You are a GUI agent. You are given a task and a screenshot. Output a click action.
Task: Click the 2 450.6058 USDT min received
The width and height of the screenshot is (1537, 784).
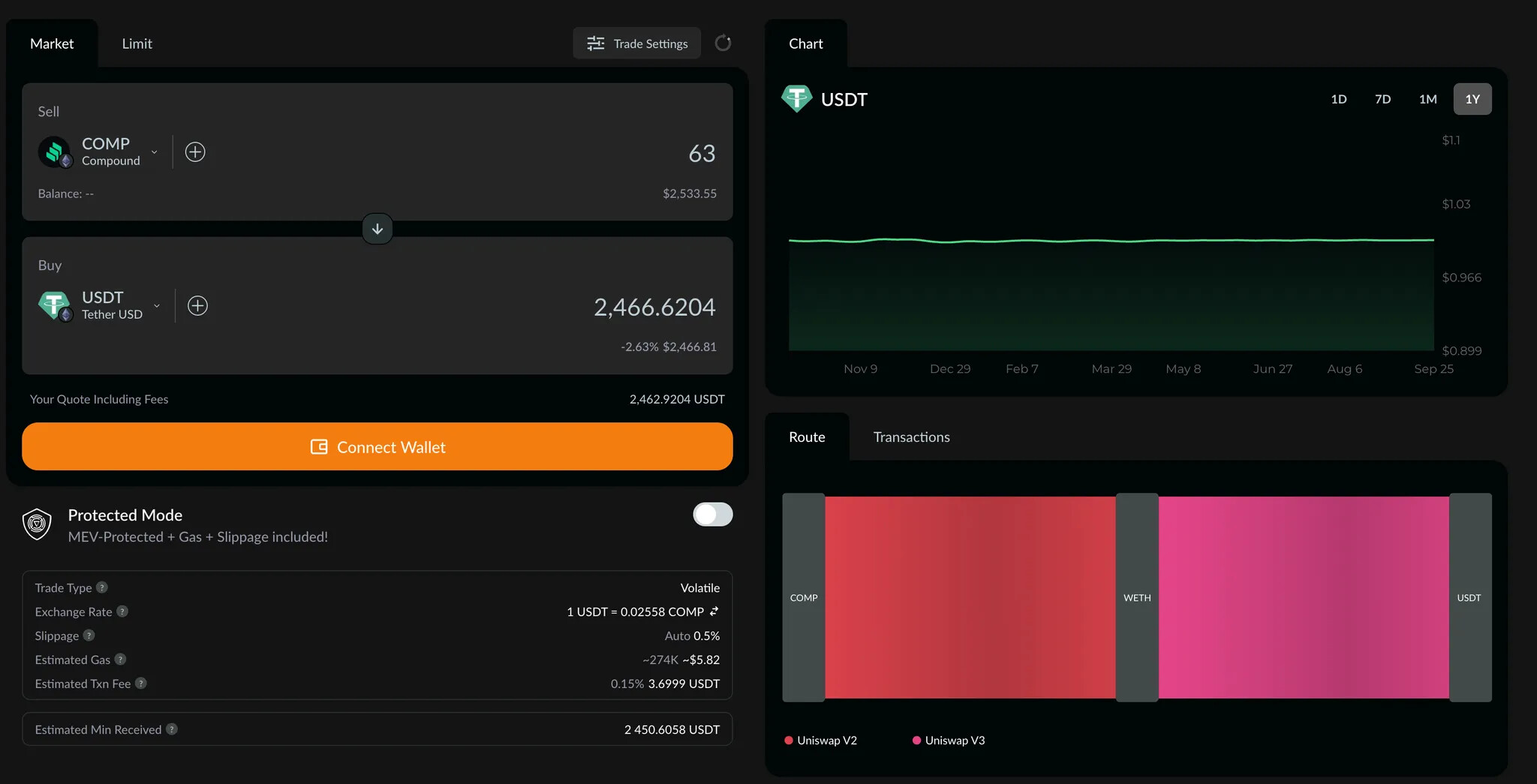click(672, 729)
